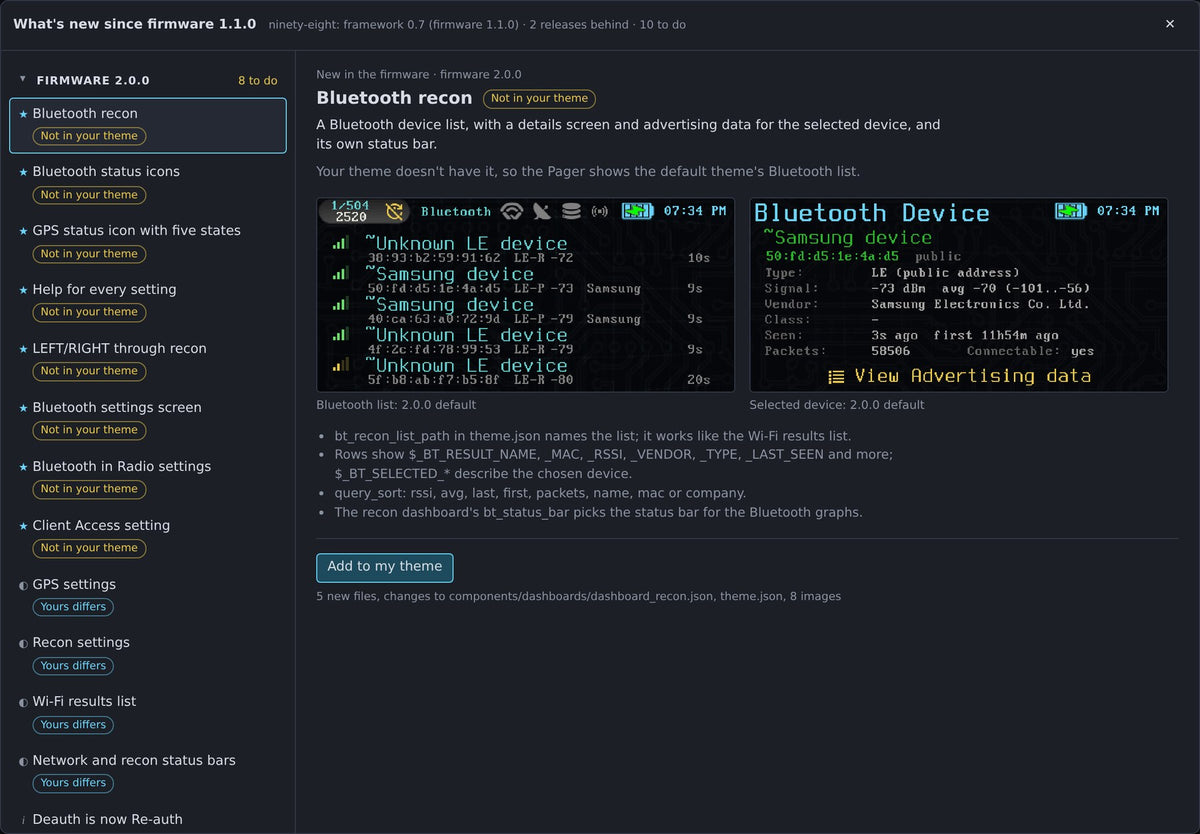Viewport: 1200px width, 834px height.
Task: Click the 'New in the firmware · firmware 2.0.0' breadcrumb
Action: pos(419,74)
